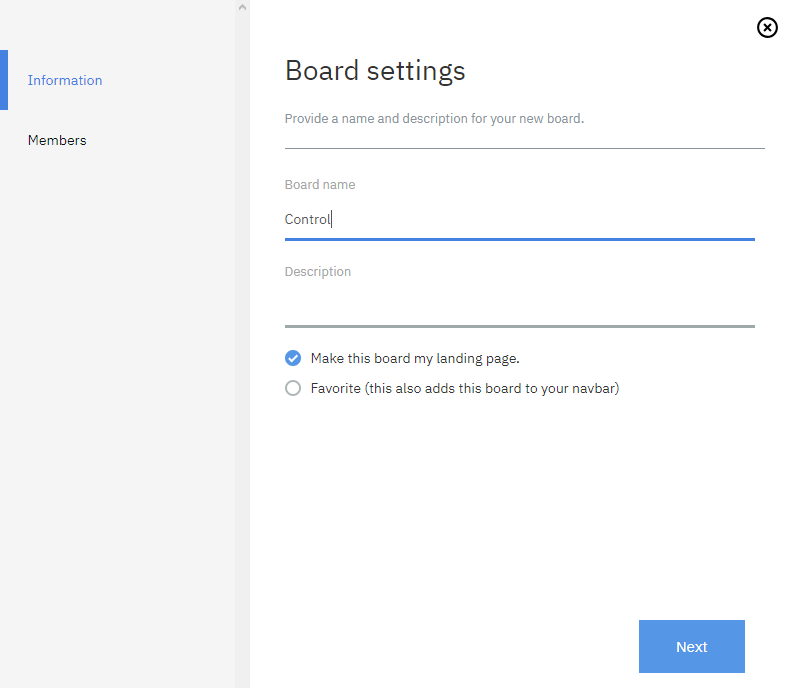Click the Description field label
The height and width of the screenshot is (688, 791).
click(x=318, y=272)
